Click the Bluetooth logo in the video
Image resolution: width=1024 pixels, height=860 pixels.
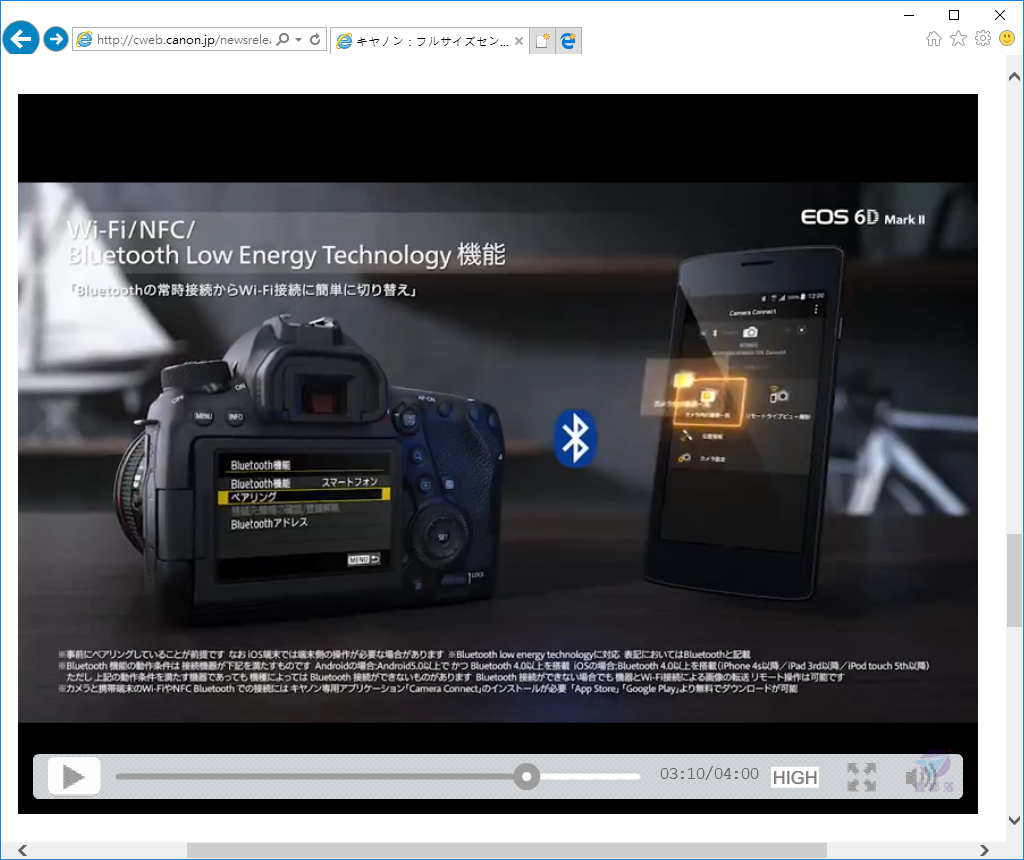[x=575, y=438]
